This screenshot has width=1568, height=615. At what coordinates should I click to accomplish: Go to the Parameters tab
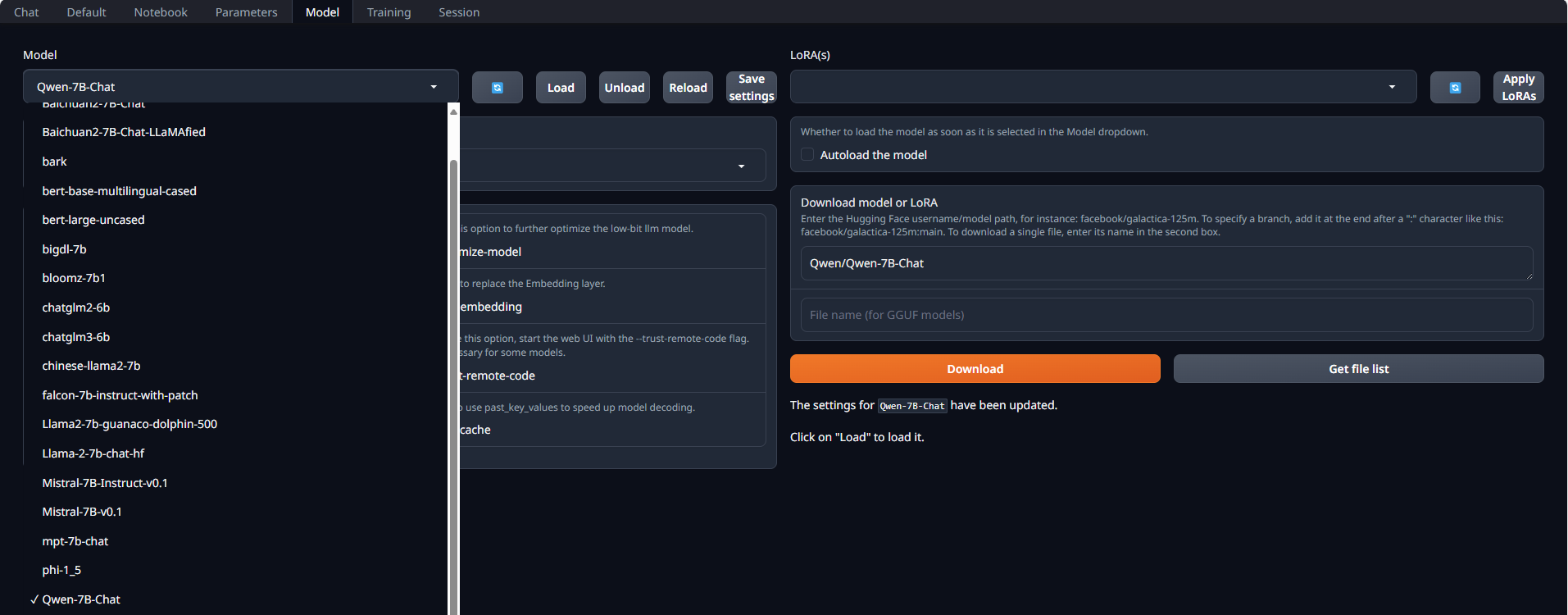[x=246, y=12]
